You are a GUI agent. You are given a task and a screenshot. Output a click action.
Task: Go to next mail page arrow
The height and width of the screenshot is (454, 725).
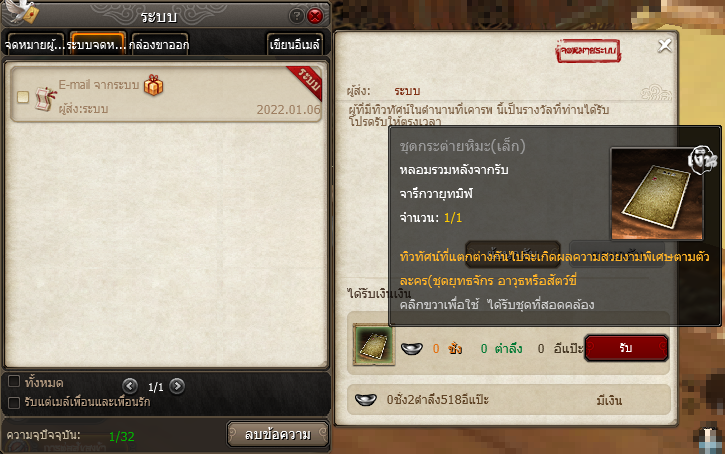[x=177, y=386]
